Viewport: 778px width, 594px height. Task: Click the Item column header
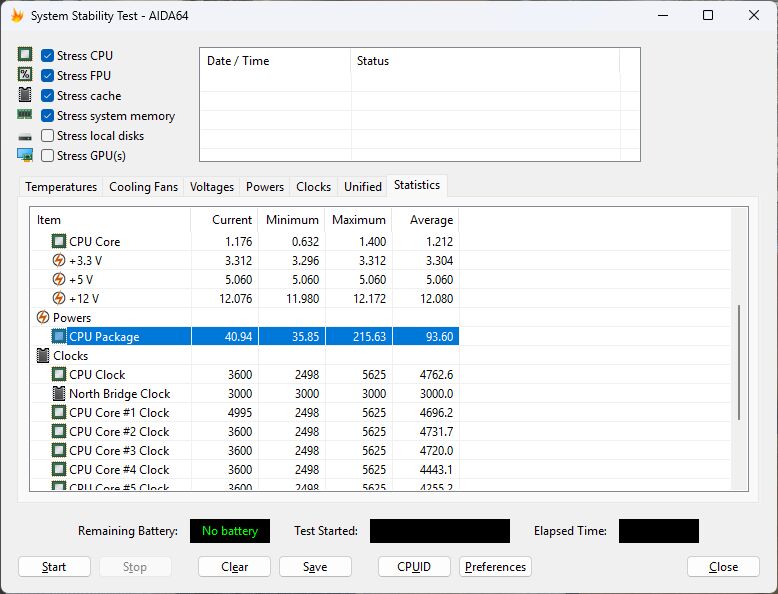tap(110, 220)
